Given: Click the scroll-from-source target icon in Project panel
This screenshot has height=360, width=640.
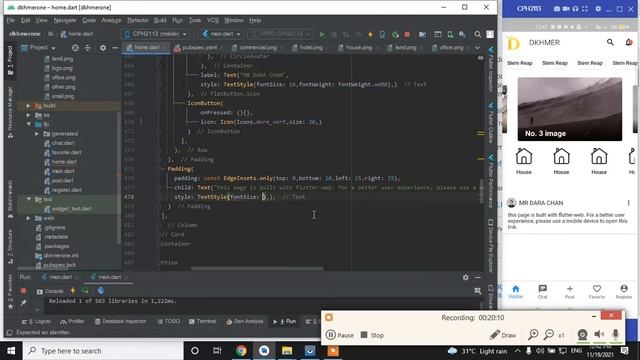Looking at the screenshot, I should click(75, 48).
